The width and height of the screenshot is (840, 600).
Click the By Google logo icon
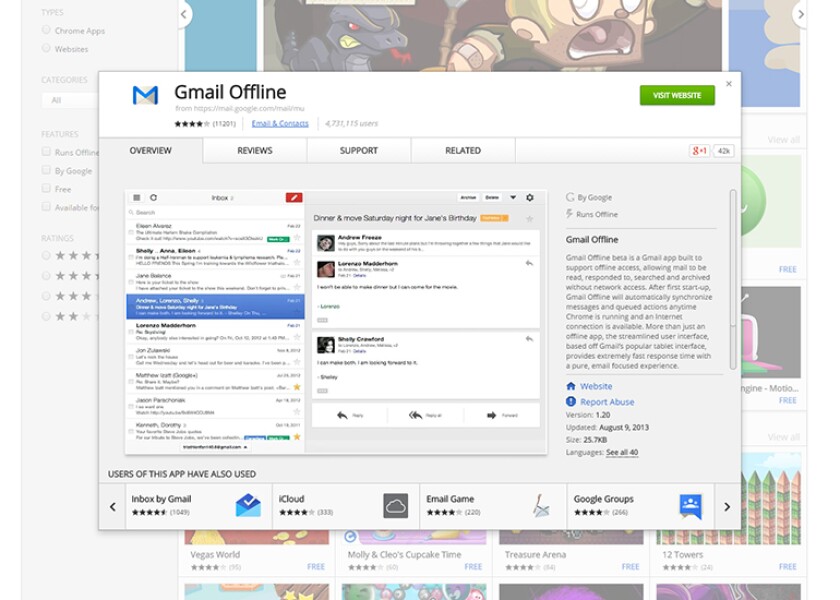[570, 197]
